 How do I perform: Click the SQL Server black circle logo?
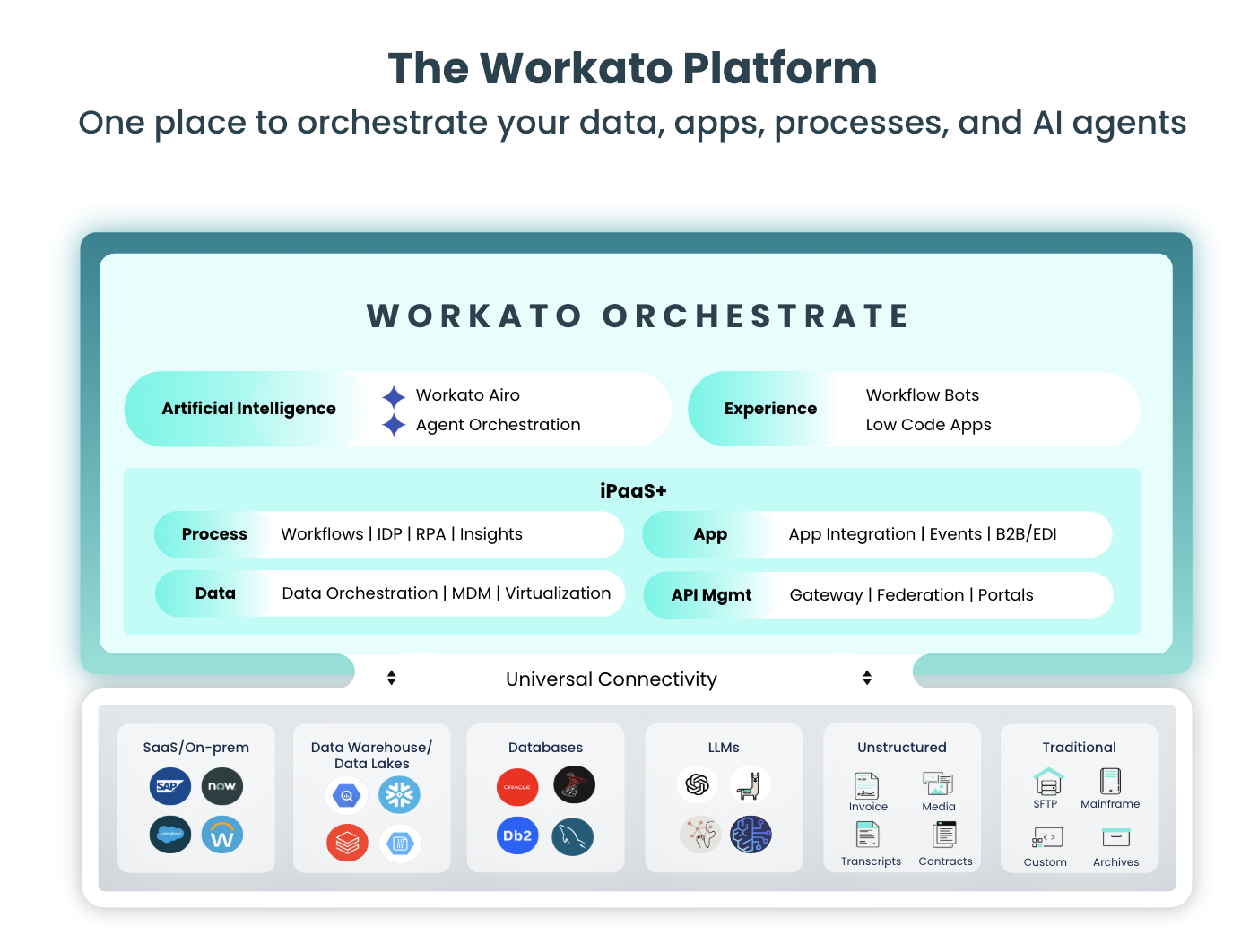point(575,785)
